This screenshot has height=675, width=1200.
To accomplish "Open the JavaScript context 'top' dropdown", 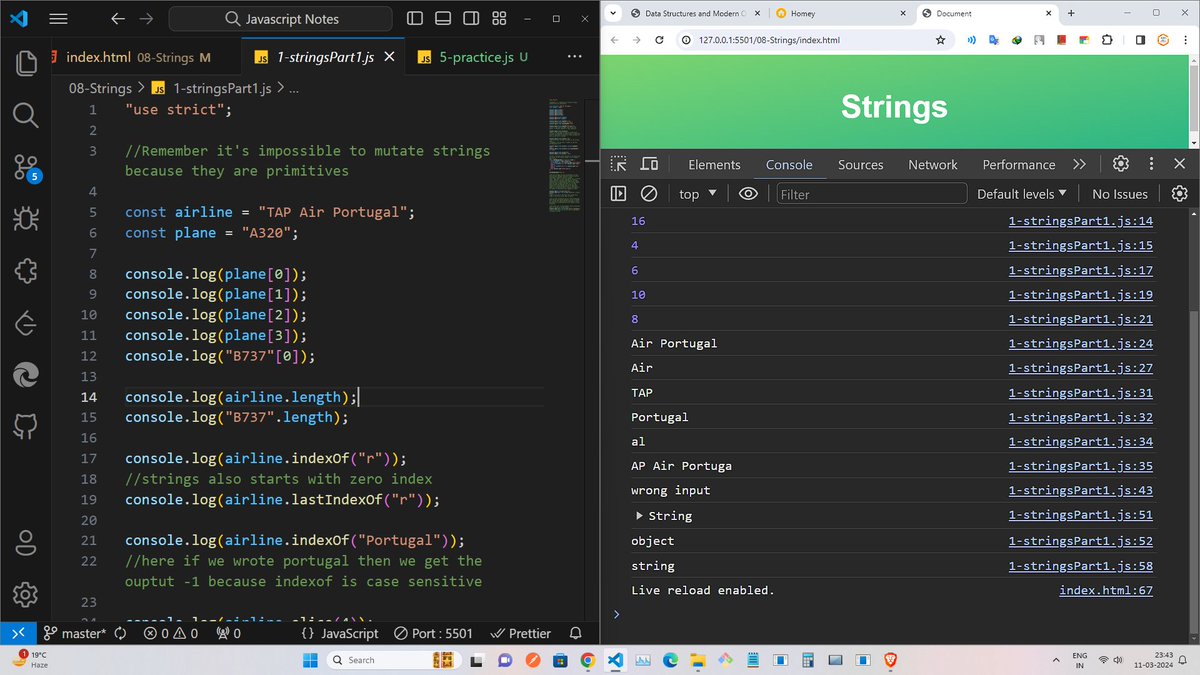I will coord(698,193).
